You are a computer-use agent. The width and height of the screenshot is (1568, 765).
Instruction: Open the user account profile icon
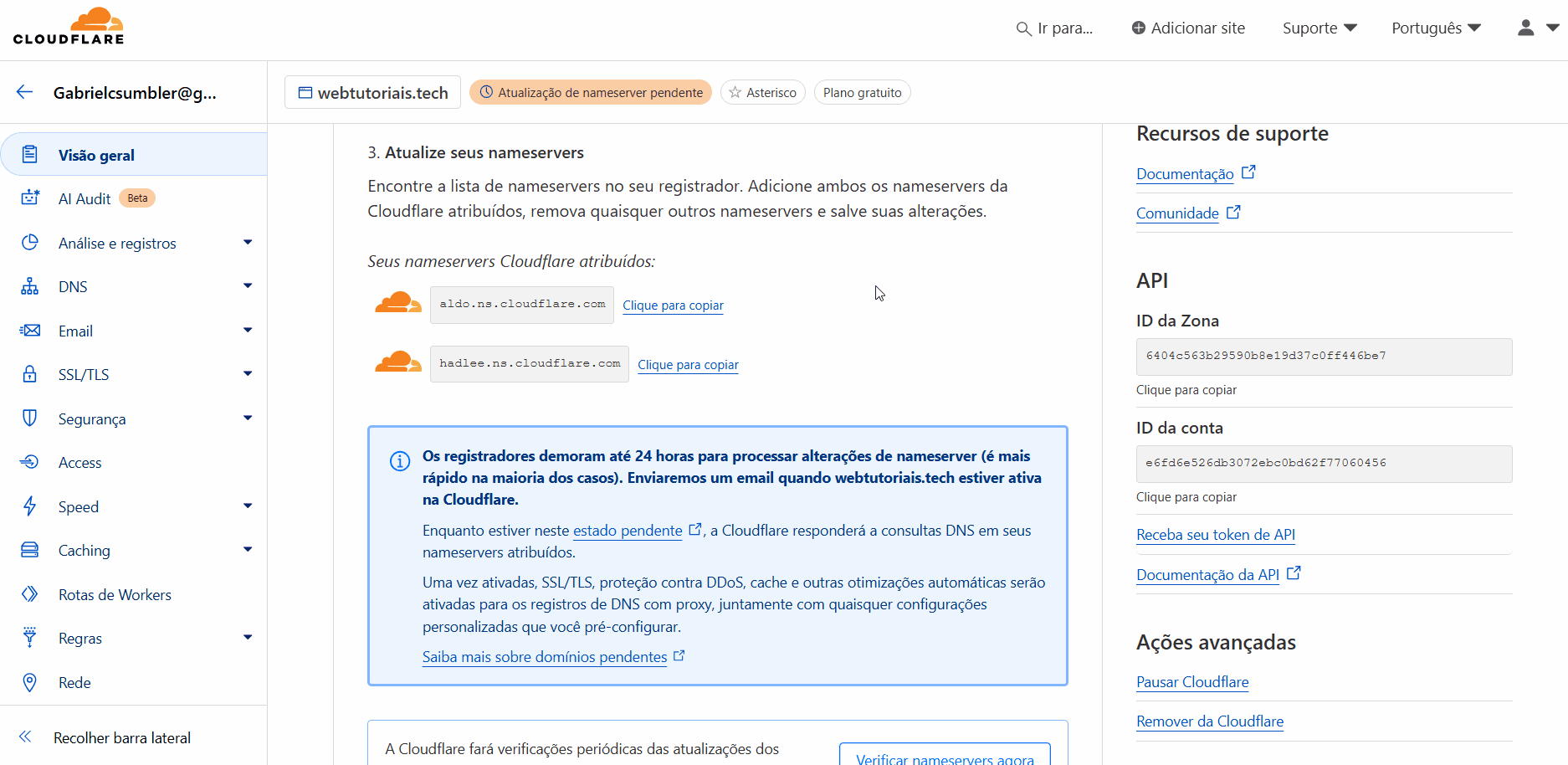(1526, 28)
